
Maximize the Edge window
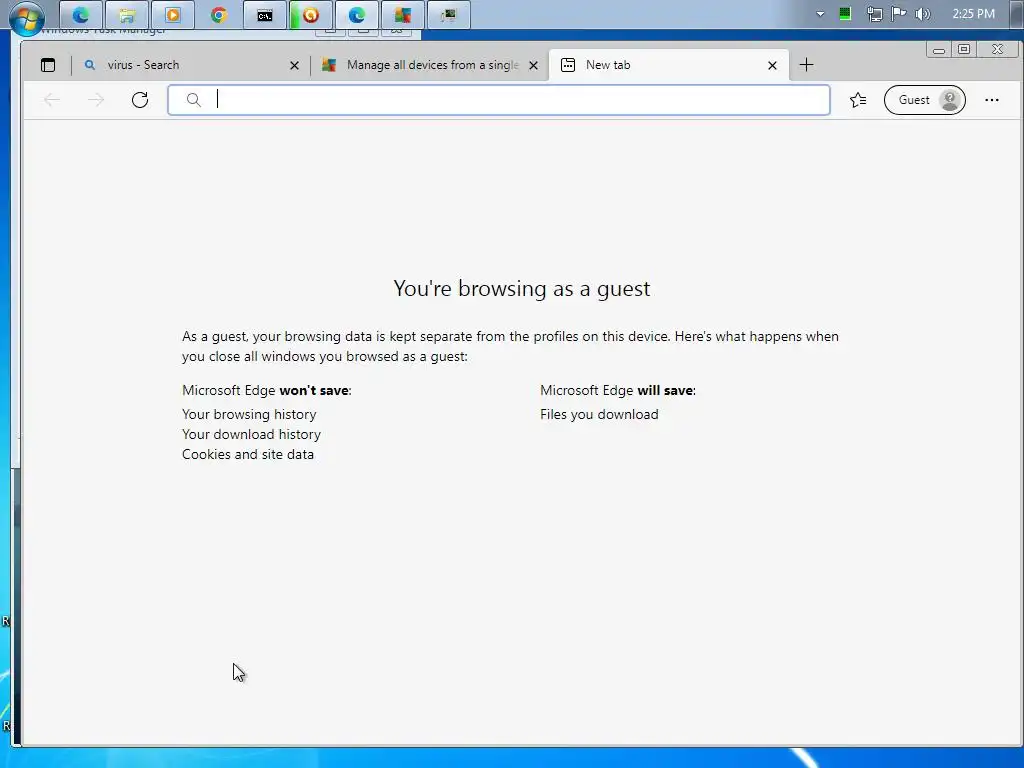pos(964,50)
